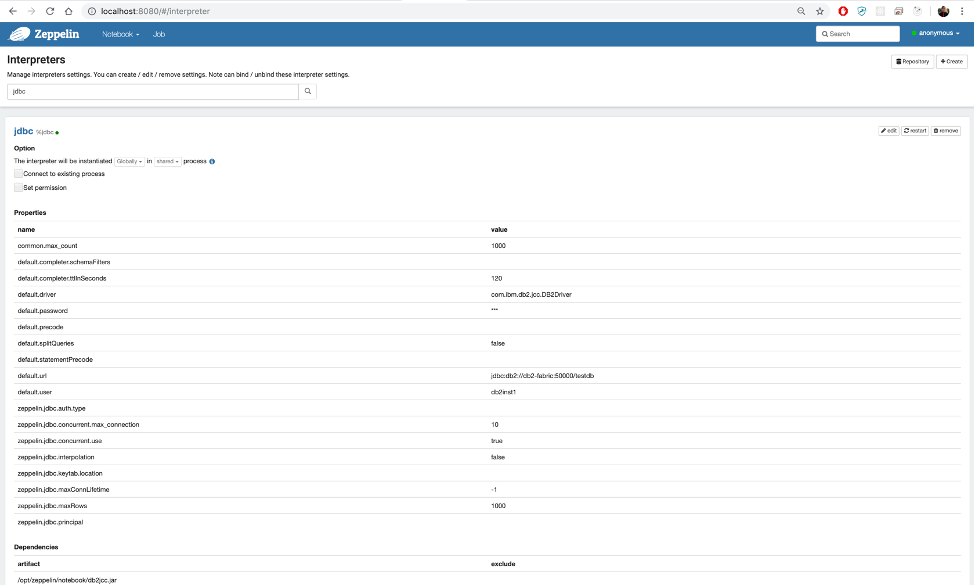Open the Job menu item
This screenshot has width=974, height=585.
point(159,34)
